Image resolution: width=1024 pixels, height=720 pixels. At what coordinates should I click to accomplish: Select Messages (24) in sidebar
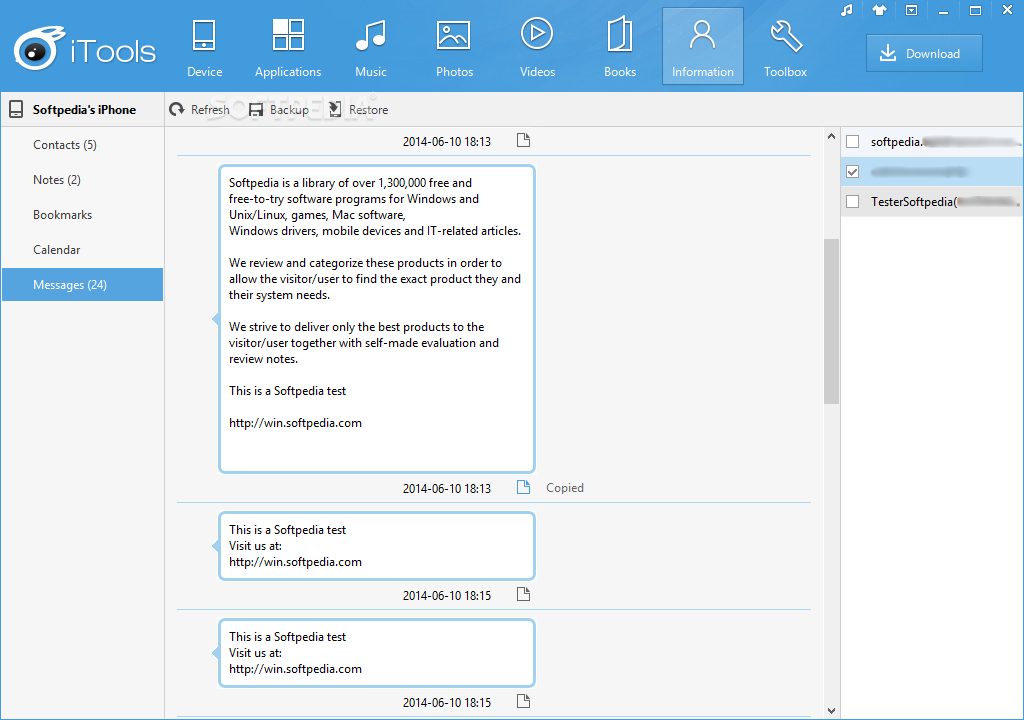coord(82,284)
